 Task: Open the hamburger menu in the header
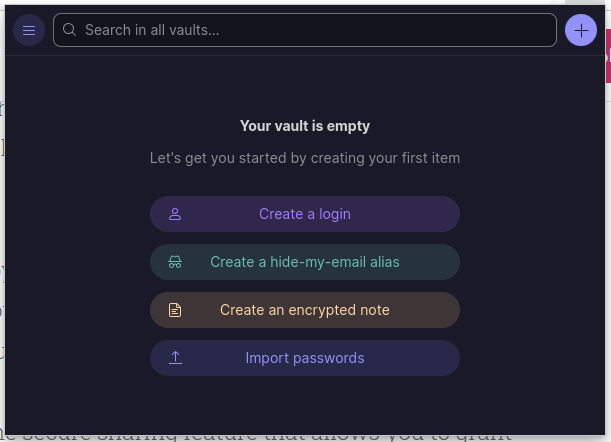(x=28, y=30)
